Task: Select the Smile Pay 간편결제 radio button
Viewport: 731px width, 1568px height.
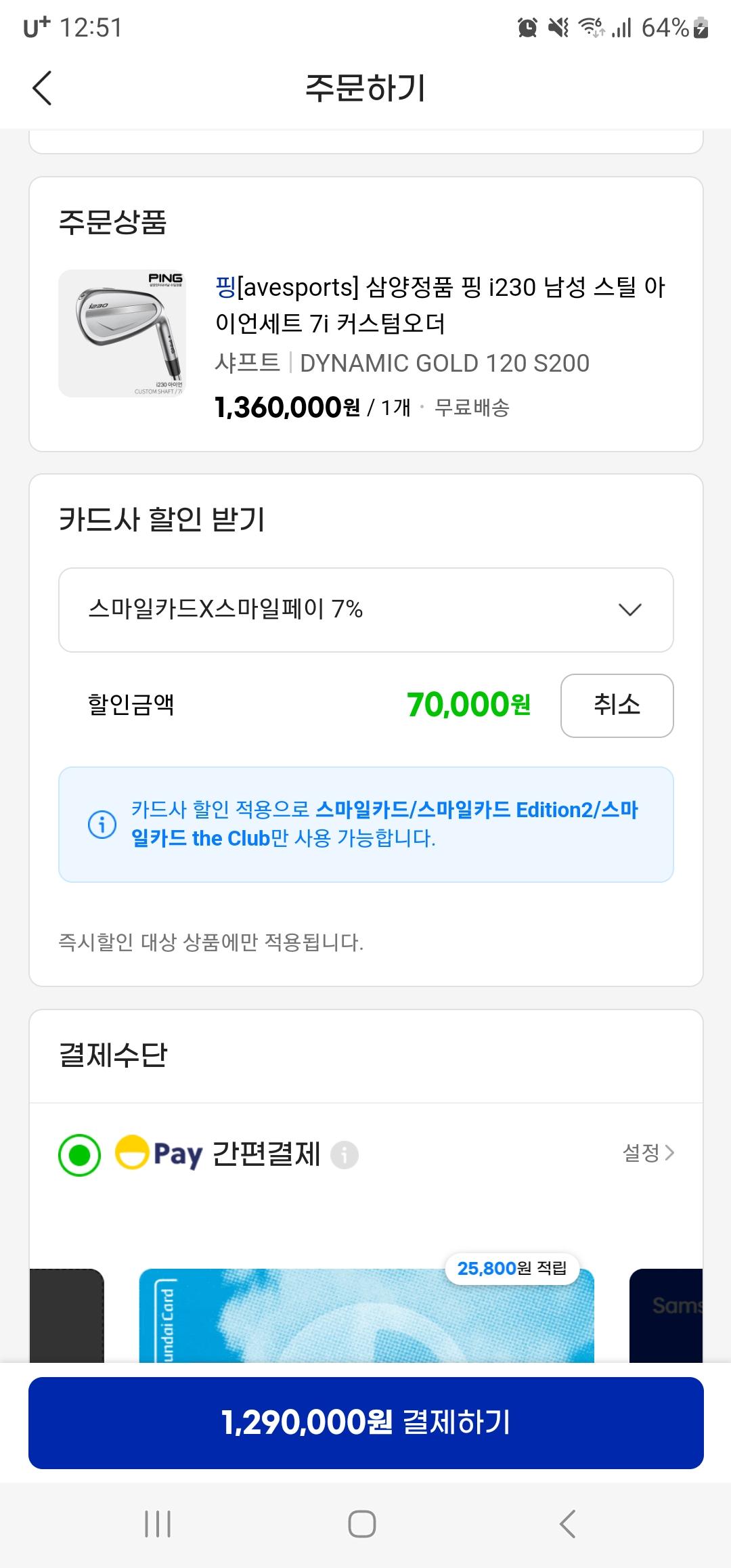Action: [80, 1154]
